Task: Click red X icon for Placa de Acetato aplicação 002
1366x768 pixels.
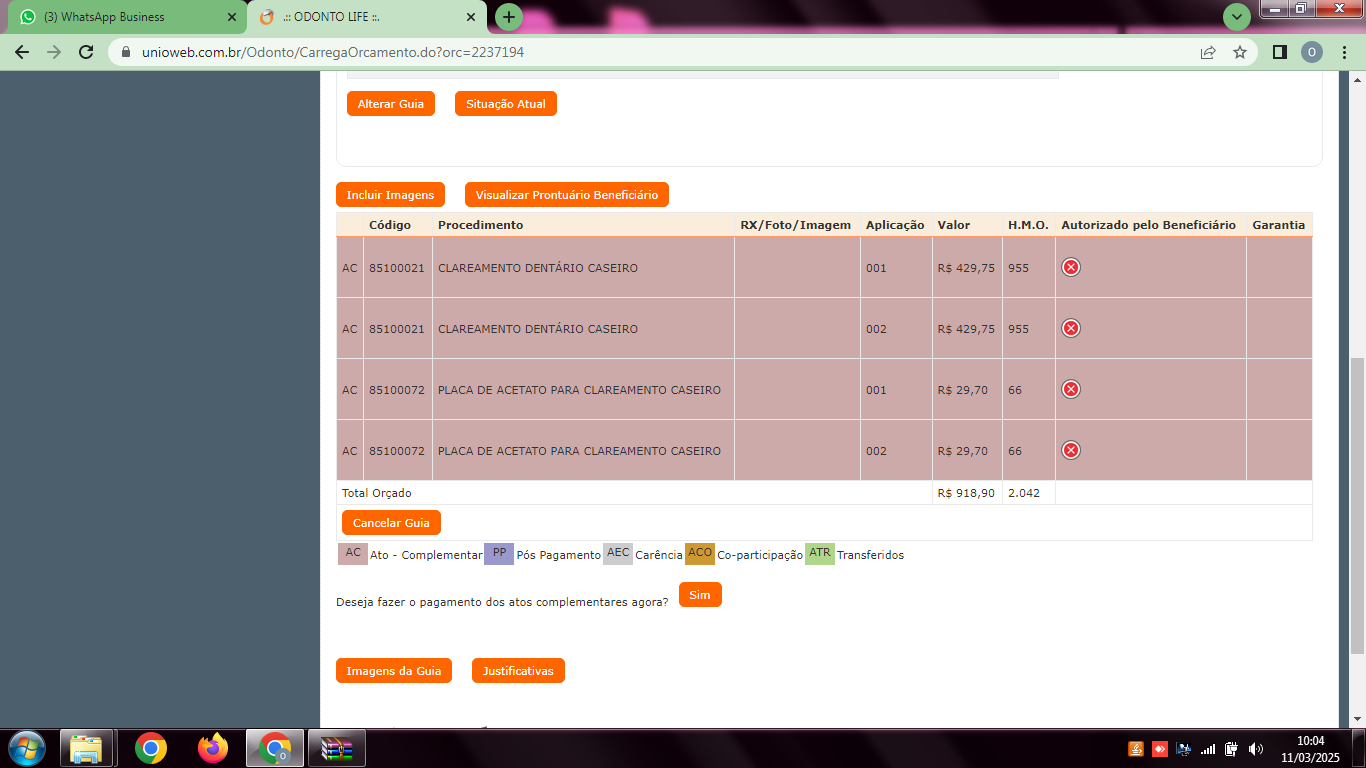Action: tap(1070, 450)
